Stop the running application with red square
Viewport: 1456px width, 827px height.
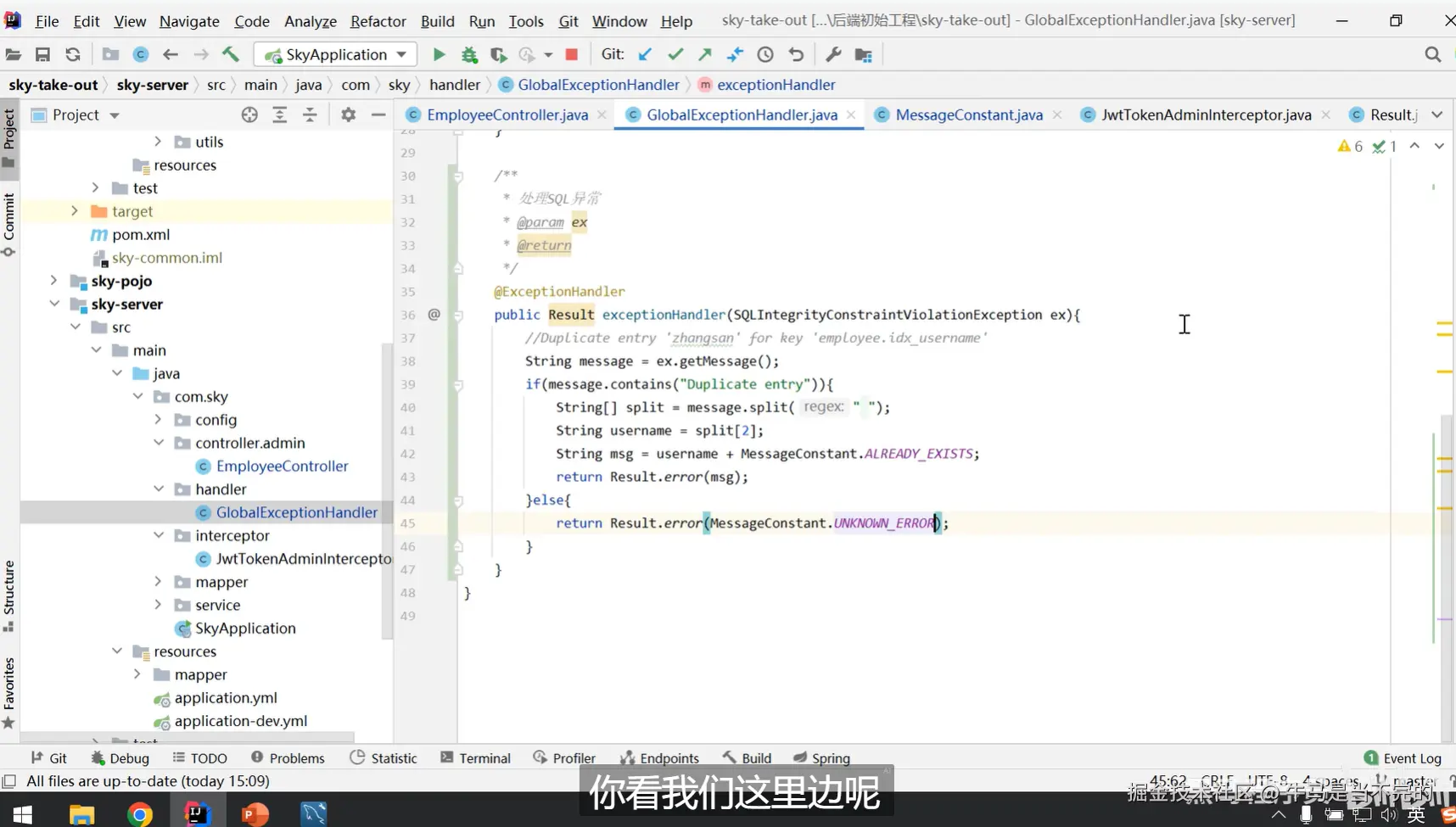pos(572,55)
